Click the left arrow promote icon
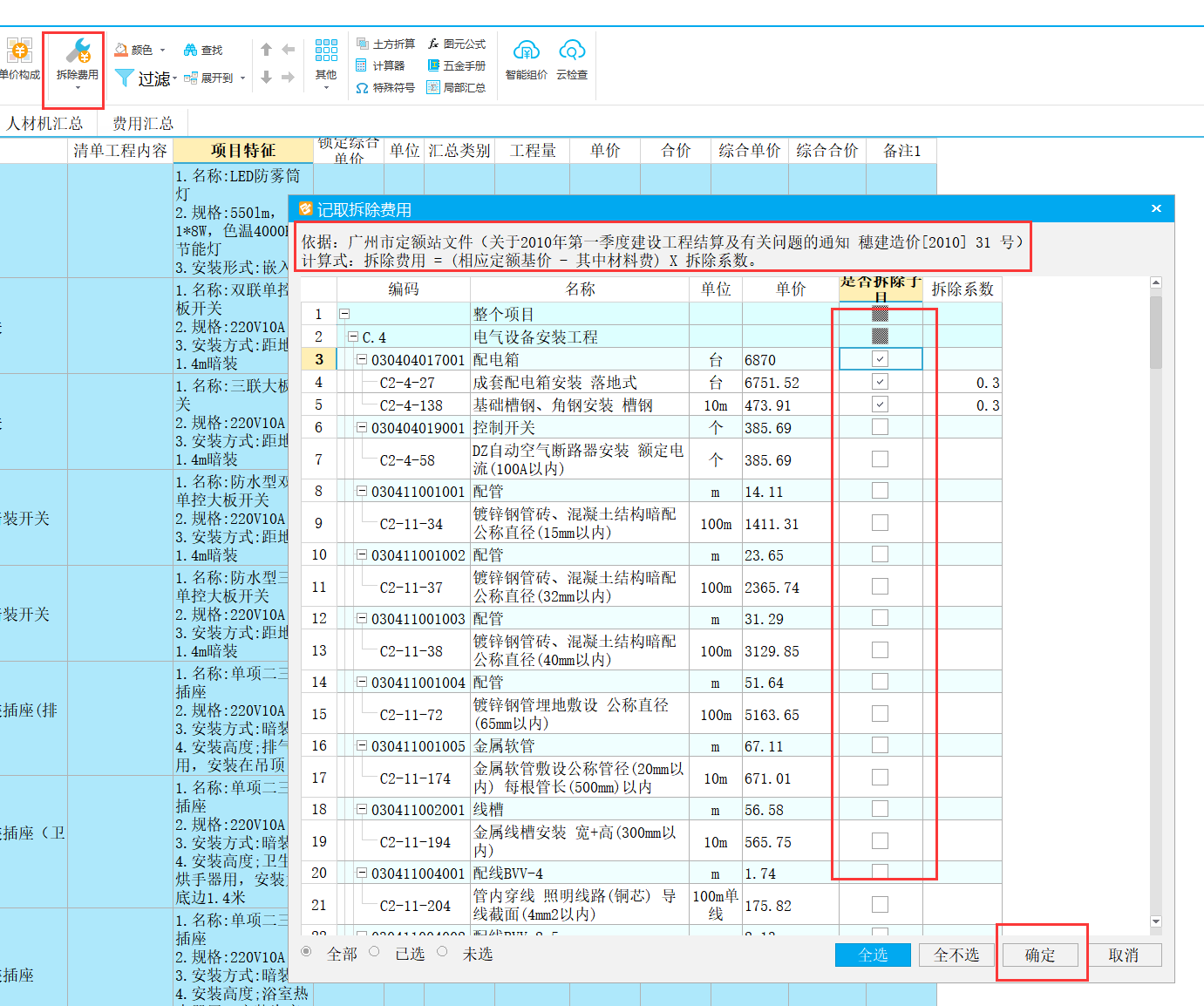Screen dimensions: 1204x1006 point(288,50)
